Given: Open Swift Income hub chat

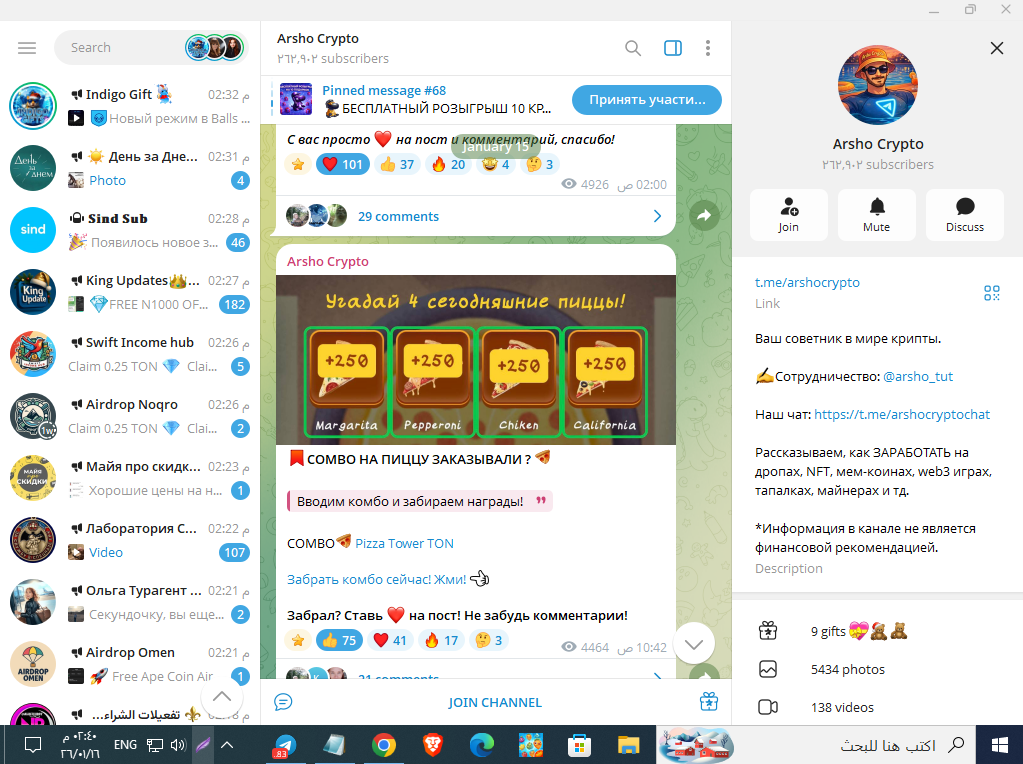Looking at the screenshot, I should tap(130, 354).
